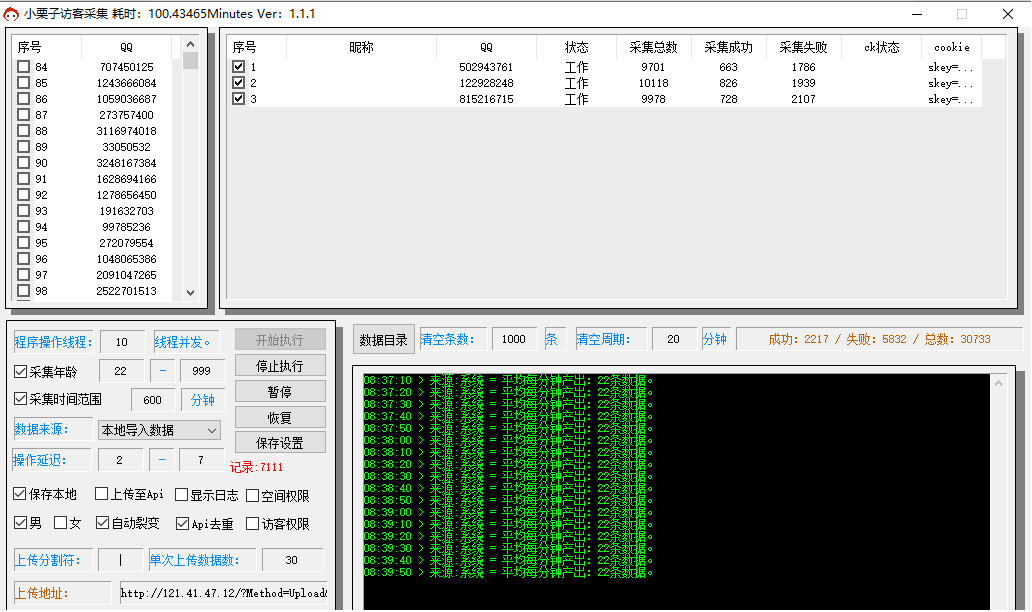Check the box for row 84
Viewport: 1032px width, 612px height.
pyautogui.click(x=23, y=67)
